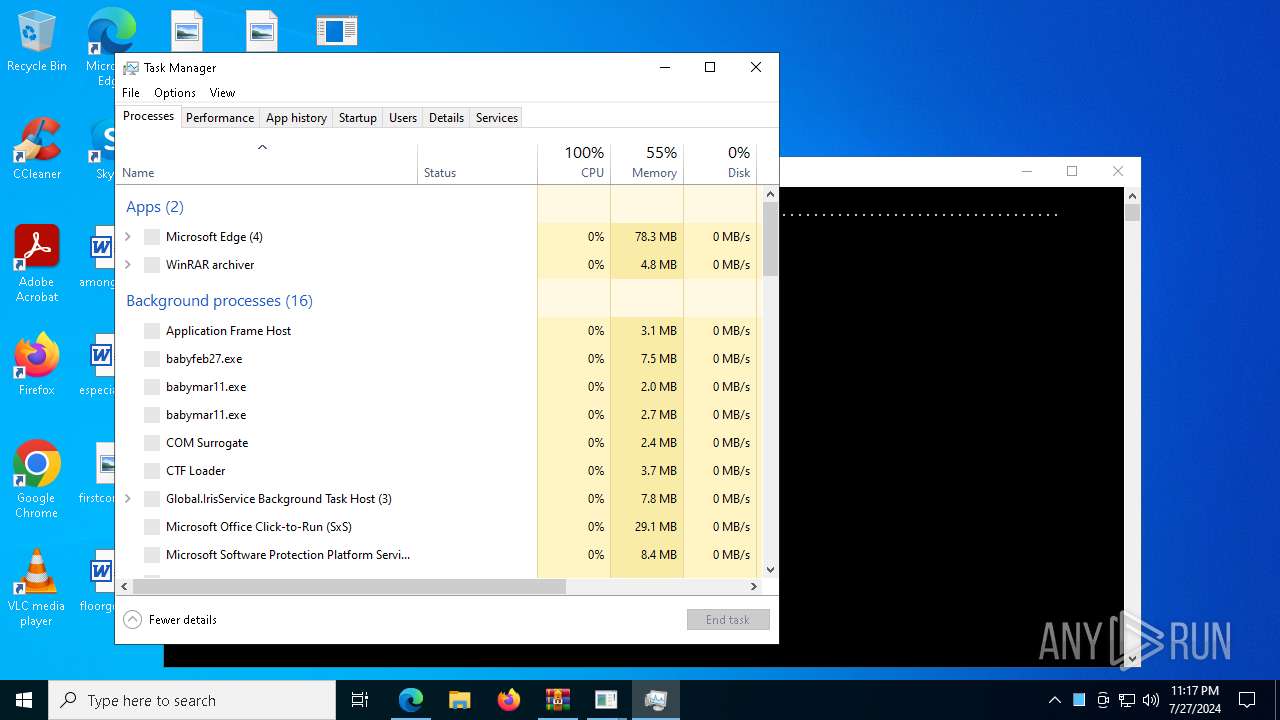This screenshot has width=1280, height=720.
Task: Open the File menu
Action: (x=131, y=93)
